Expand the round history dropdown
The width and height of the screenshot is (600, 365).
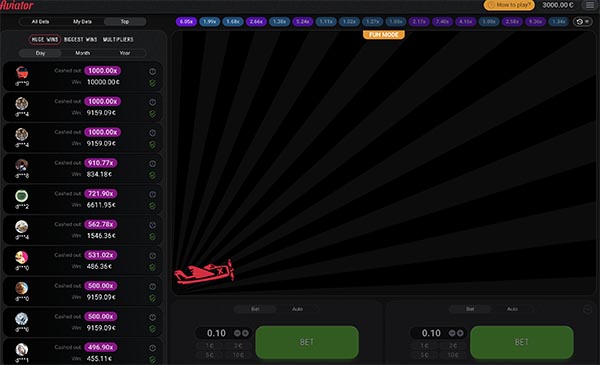coord(583,22)
